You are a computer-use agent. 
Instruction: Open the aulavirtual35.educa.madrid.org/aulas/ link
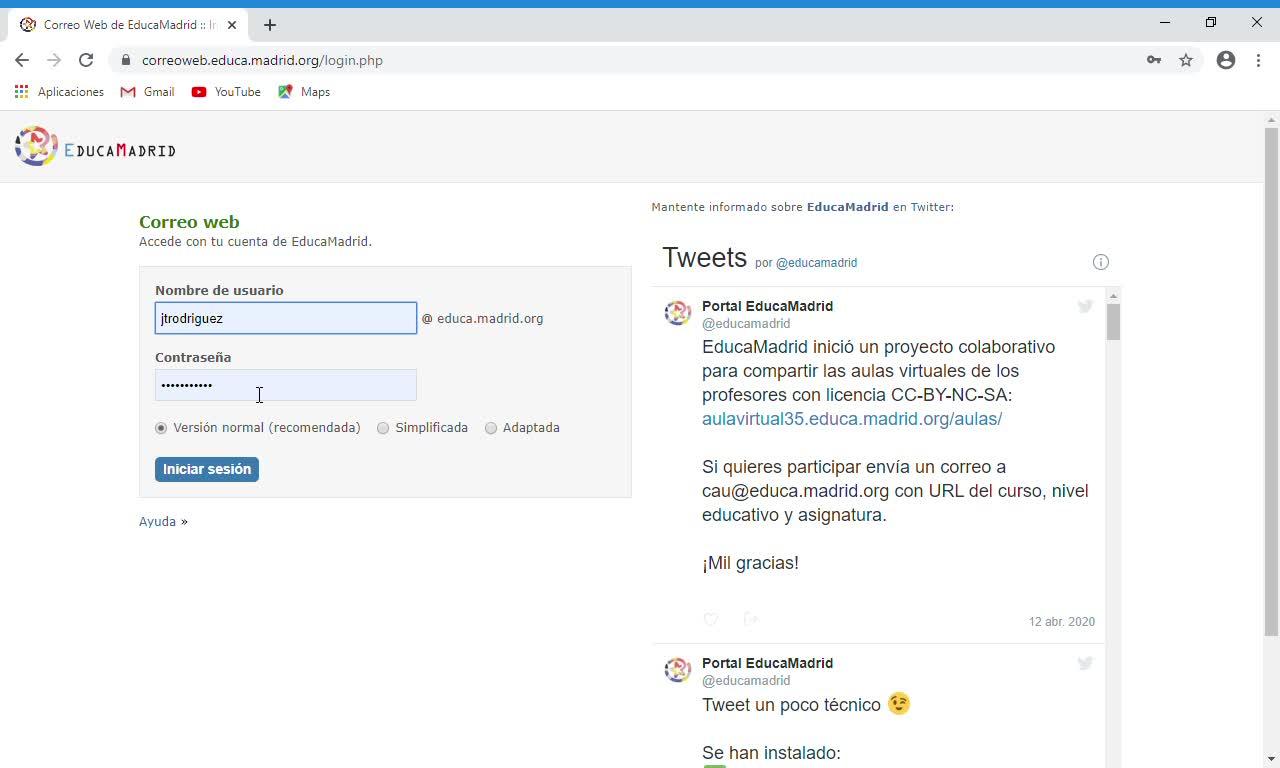pos(852,419)
